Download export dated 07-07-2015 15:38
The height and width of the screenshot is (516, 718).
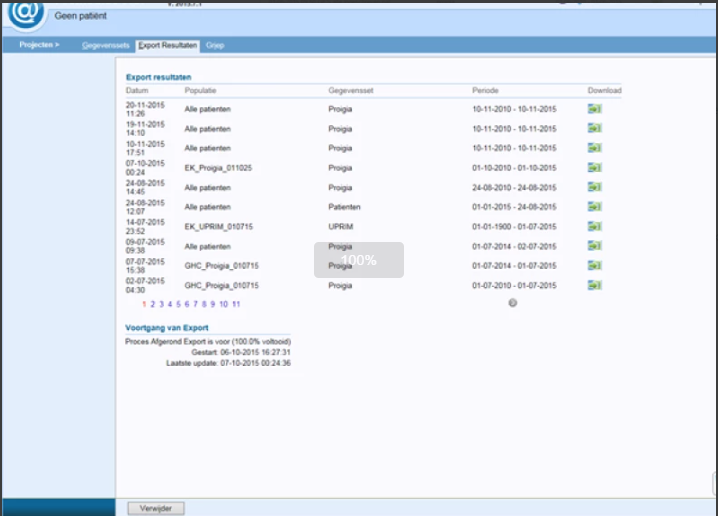click(x=594, y=266)
